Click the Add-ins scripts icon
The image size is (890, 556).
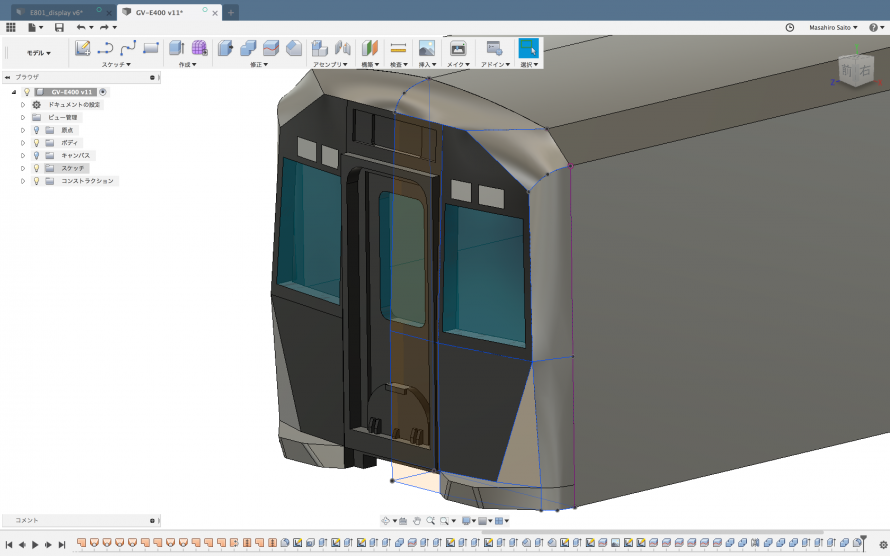494,48
